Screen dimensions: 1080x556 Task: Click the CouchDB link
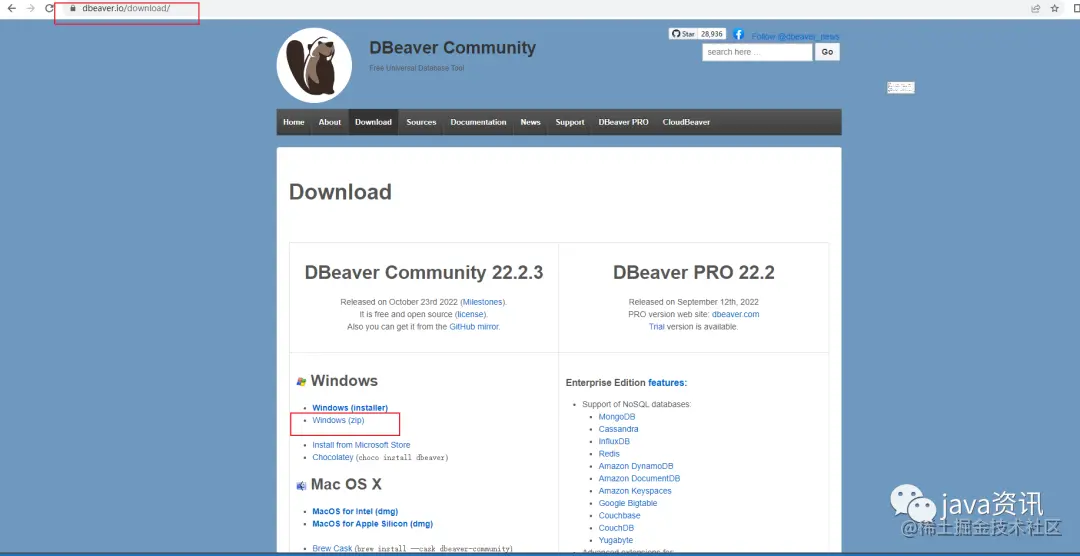616,528
